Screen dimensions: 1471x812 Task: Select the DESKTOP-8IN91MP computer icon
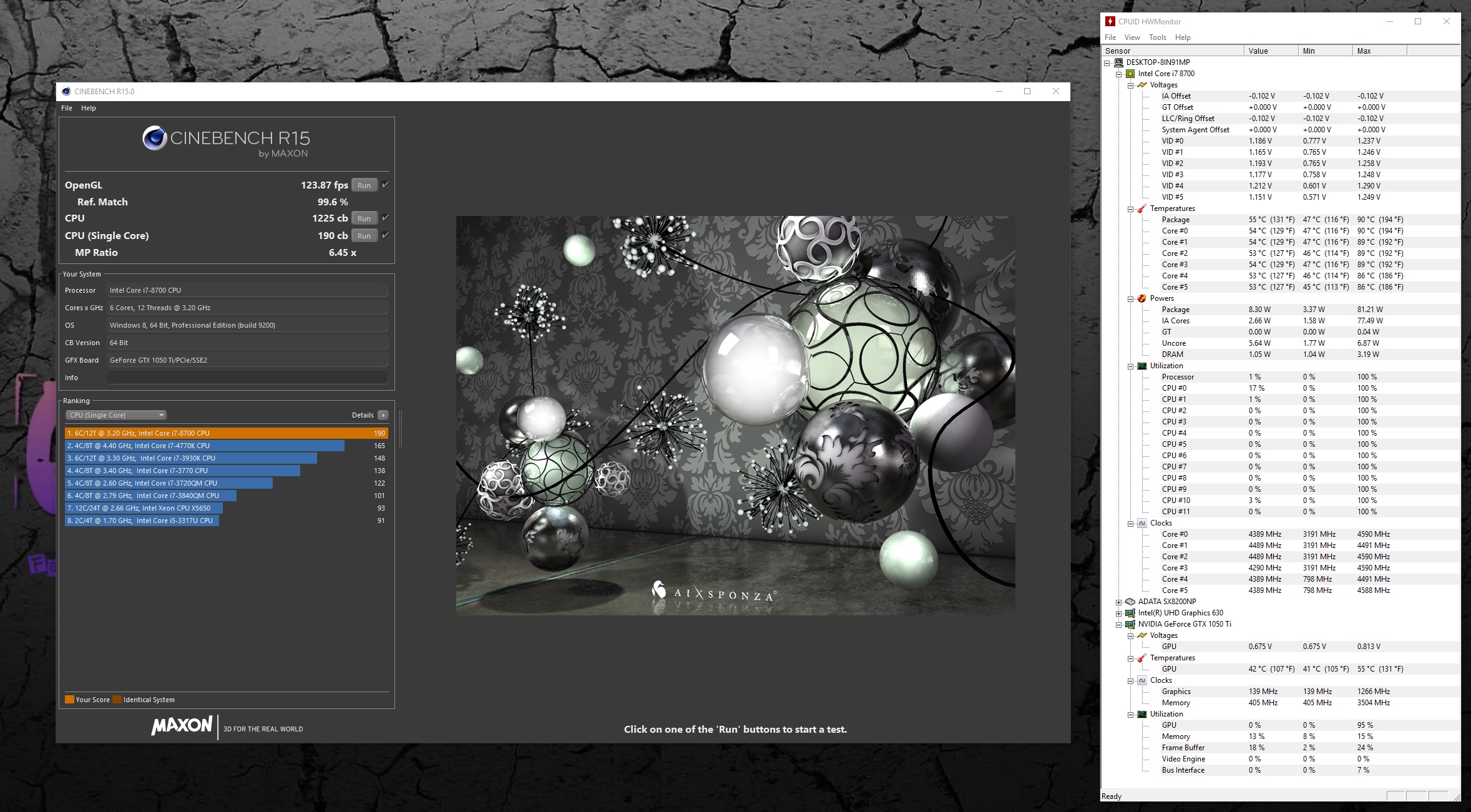[1118, 62]
